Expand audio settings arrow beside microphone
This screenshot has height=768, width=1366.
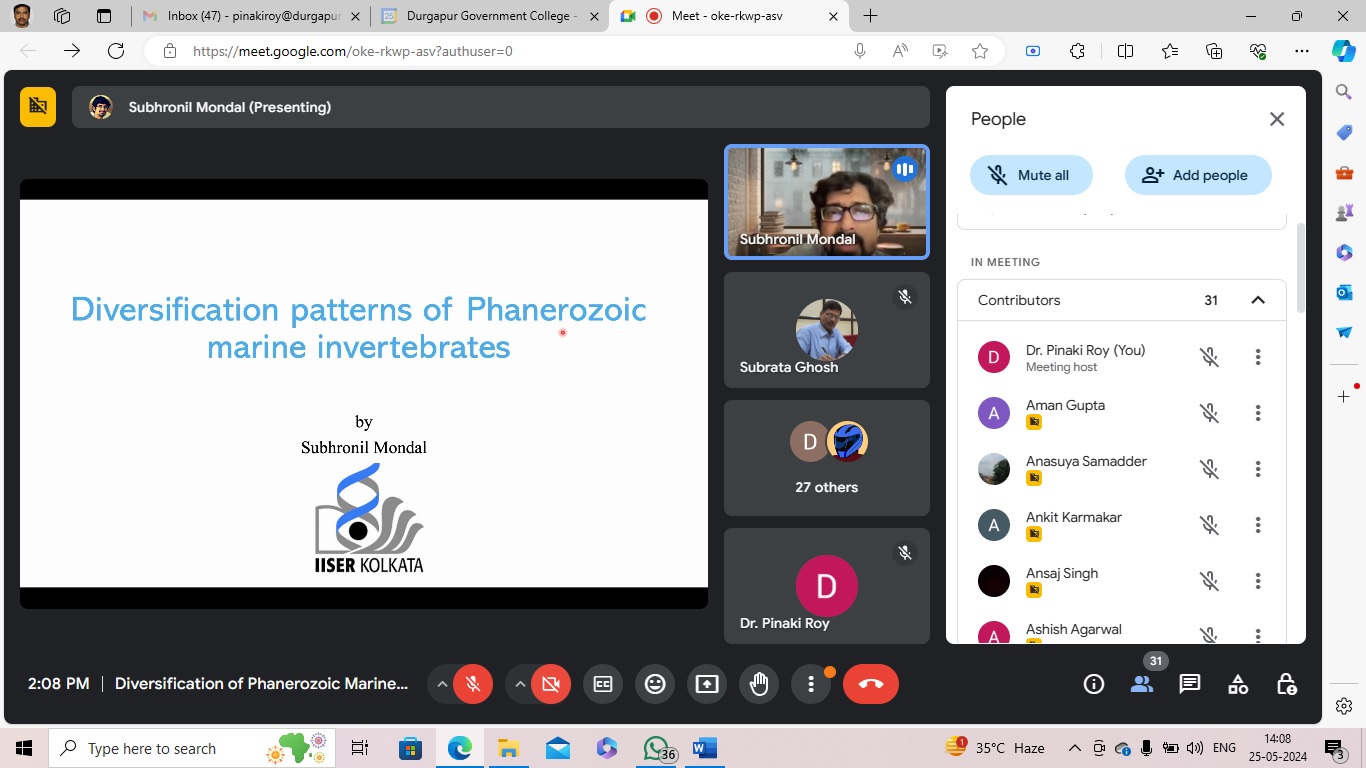pos(441,684)
